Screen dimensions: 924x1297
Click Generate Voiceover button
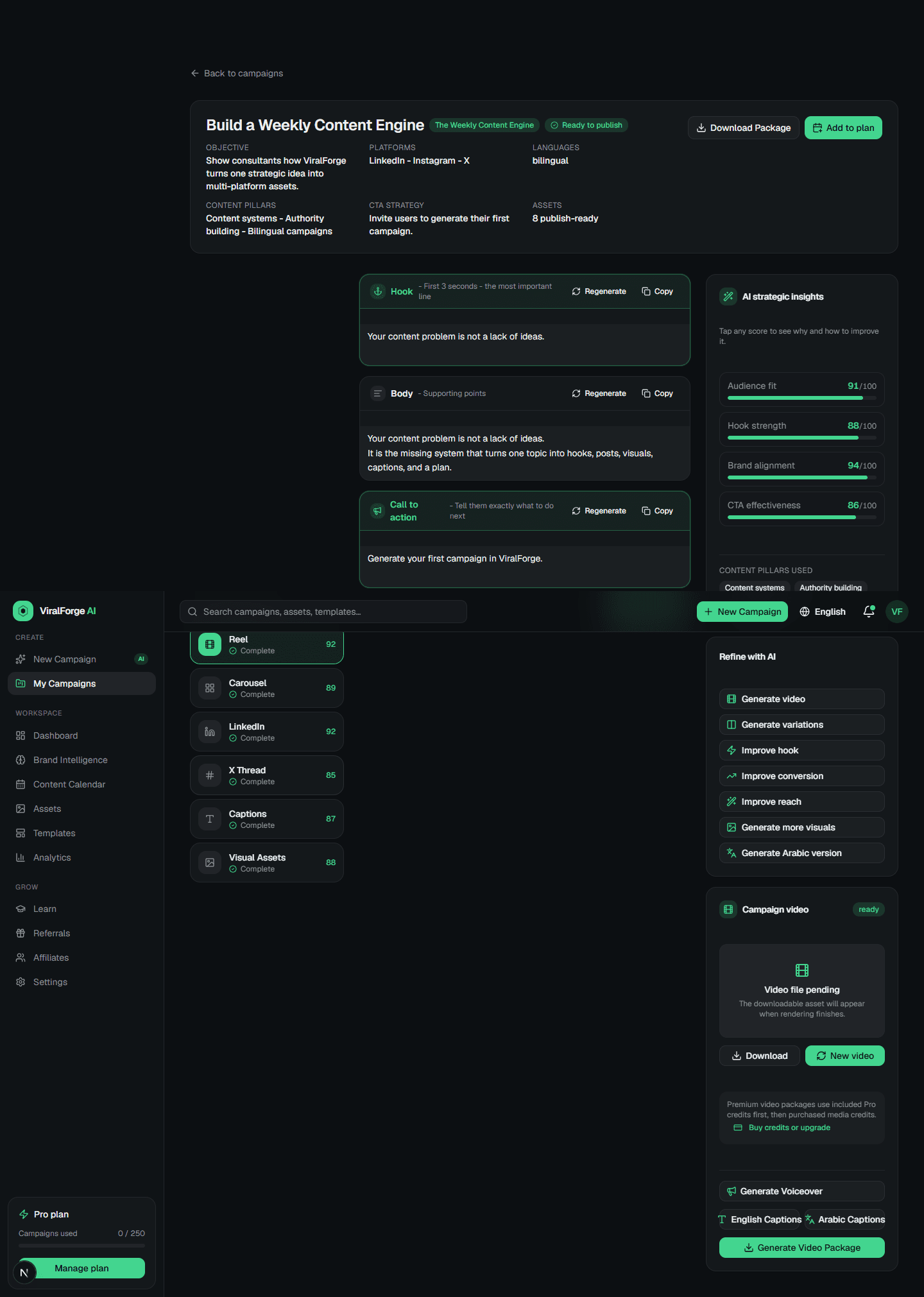[802, 1191]
